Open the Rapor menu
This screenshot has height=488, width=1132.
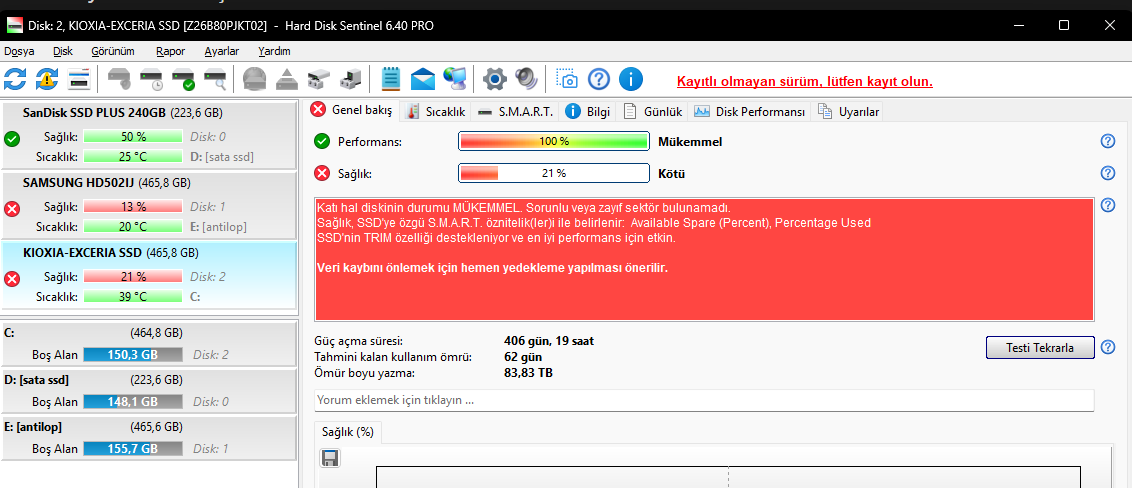(x=170, y=51)
